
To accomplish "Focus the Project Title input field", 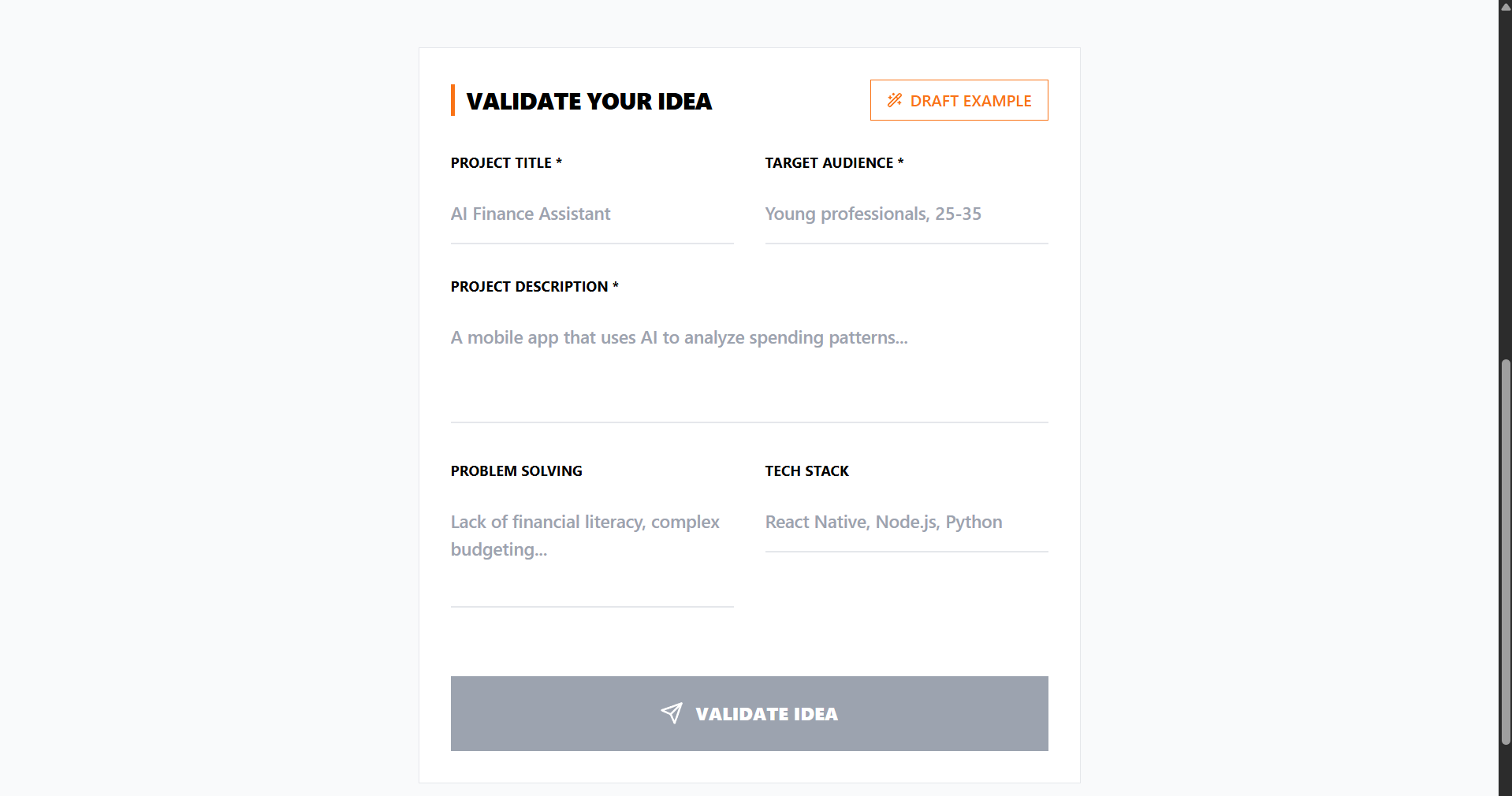I will pos(591,214).
